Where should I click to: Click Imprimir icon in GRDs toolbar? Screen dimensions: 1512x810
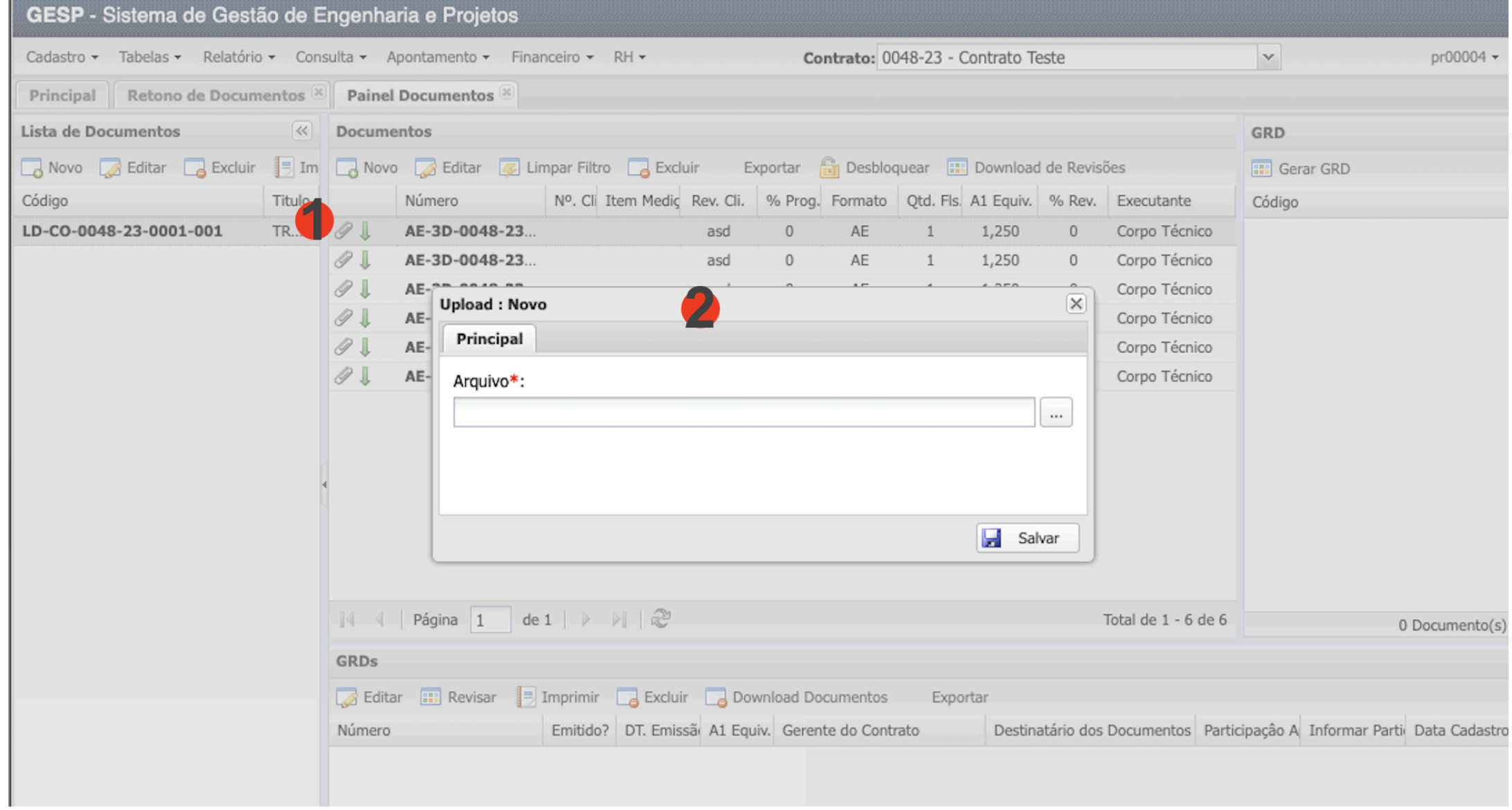526,697
